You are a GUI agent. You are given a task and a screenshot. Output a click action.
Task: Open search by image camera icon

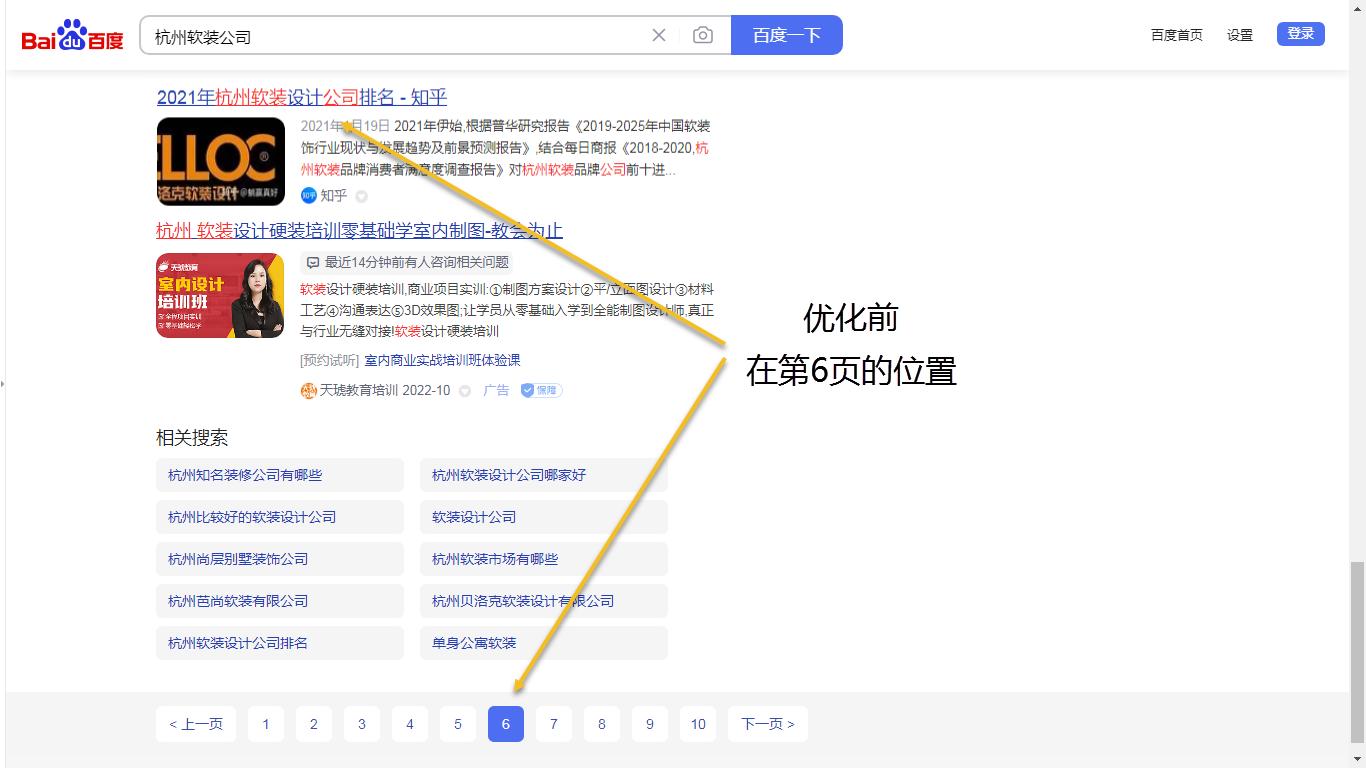(703, 35)
